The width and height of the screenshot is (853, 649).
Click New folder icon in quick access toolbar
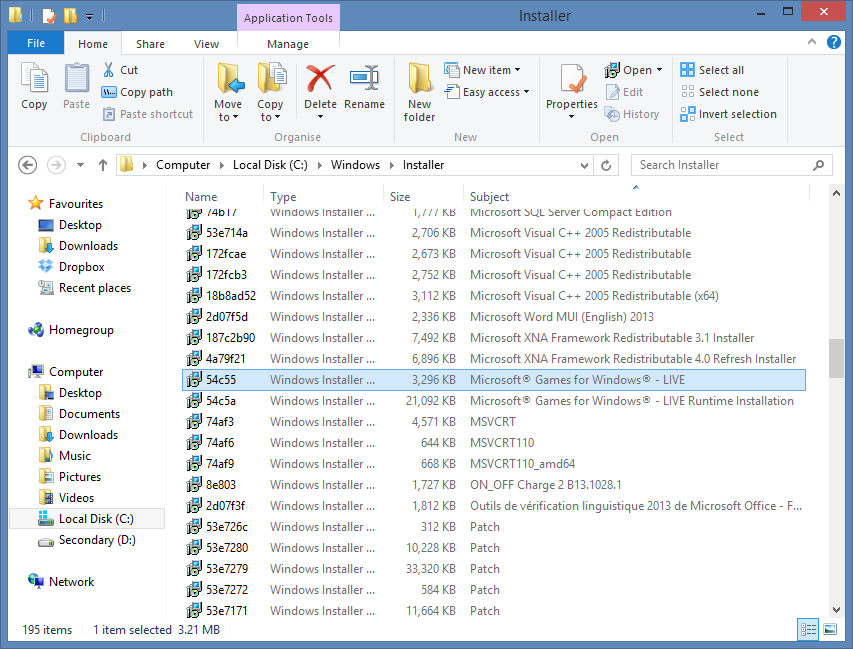[70, 15]
